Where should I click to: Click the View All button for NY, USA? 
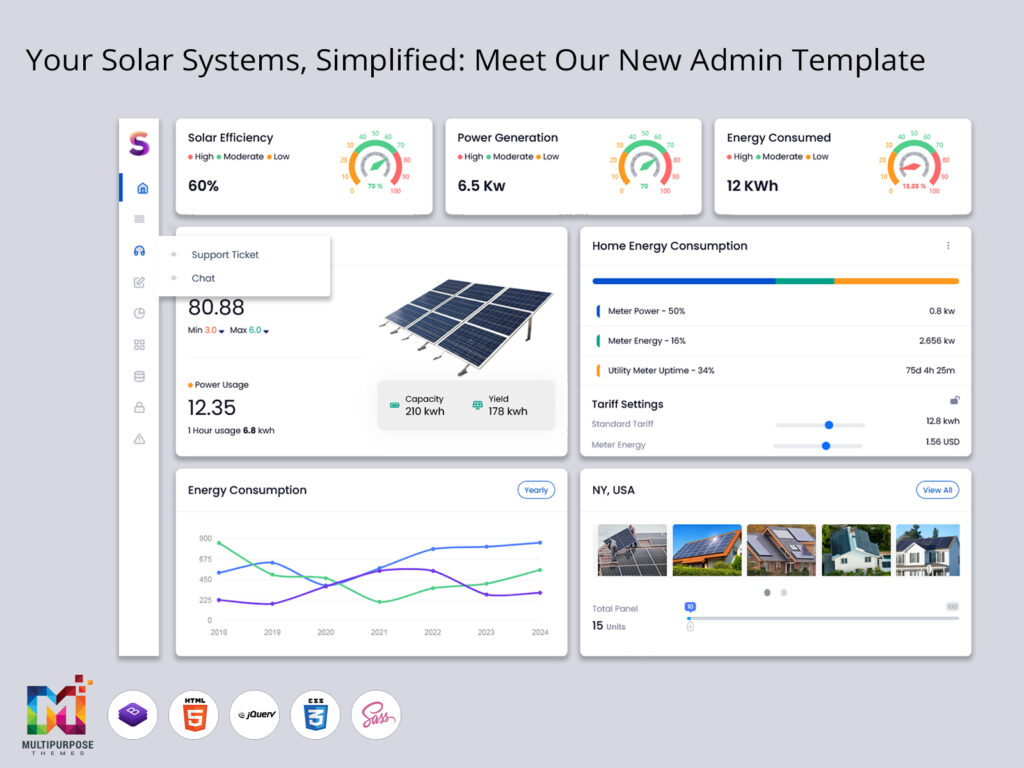tap(937, 490)
